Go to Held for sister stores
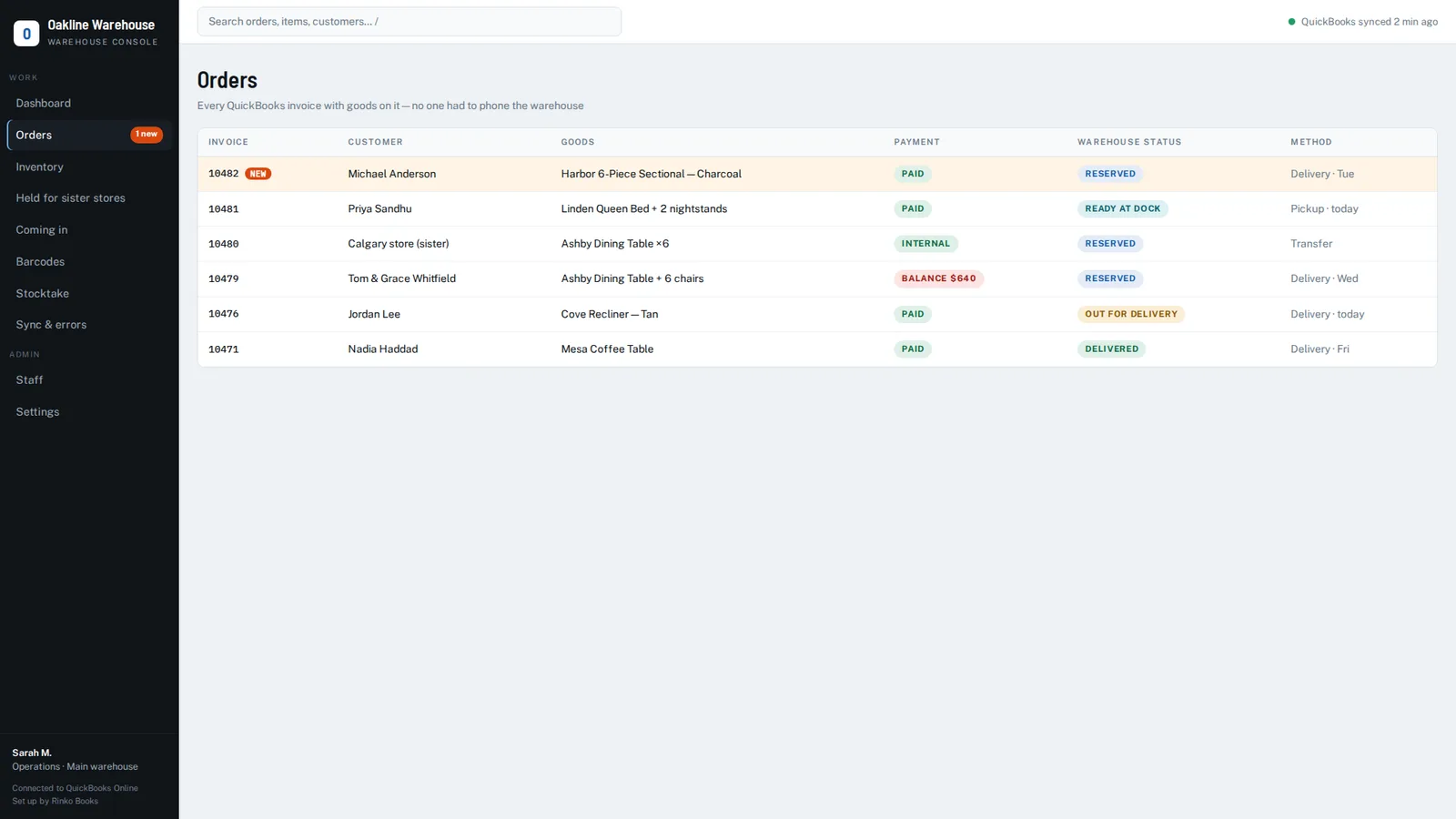The image size is (1456, 819). pyautogui.click(x=89, y=198)
